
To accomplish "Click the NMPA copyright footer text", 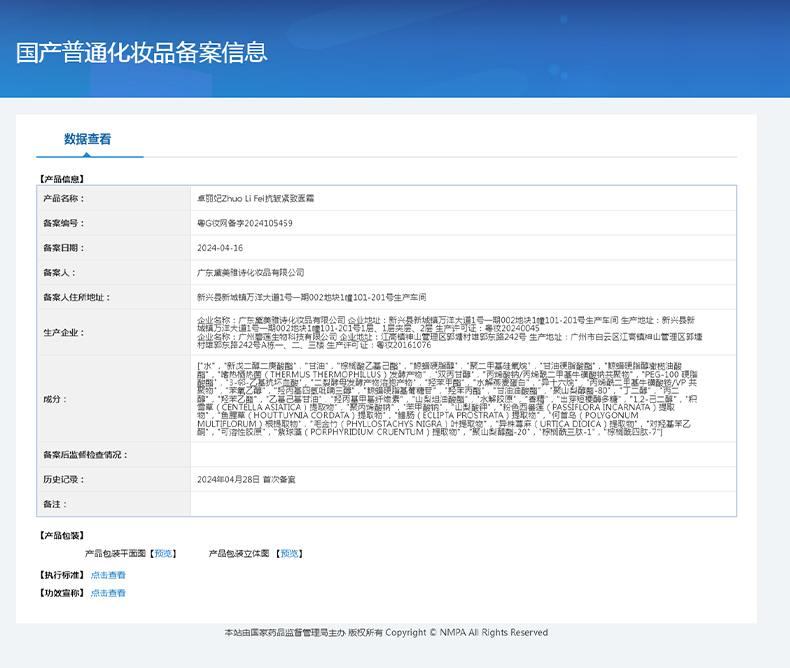I will 386,633.
